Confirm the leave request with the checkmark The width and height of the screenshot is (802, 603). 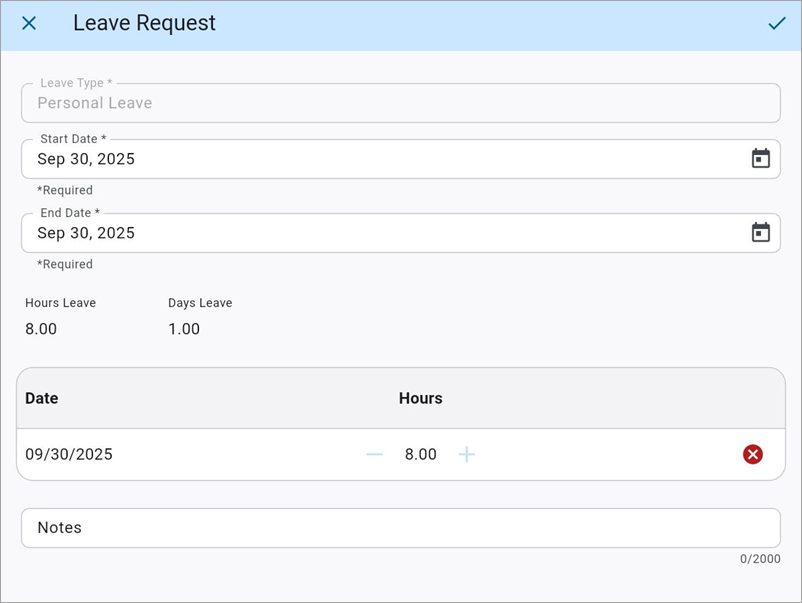click(776, 23)
